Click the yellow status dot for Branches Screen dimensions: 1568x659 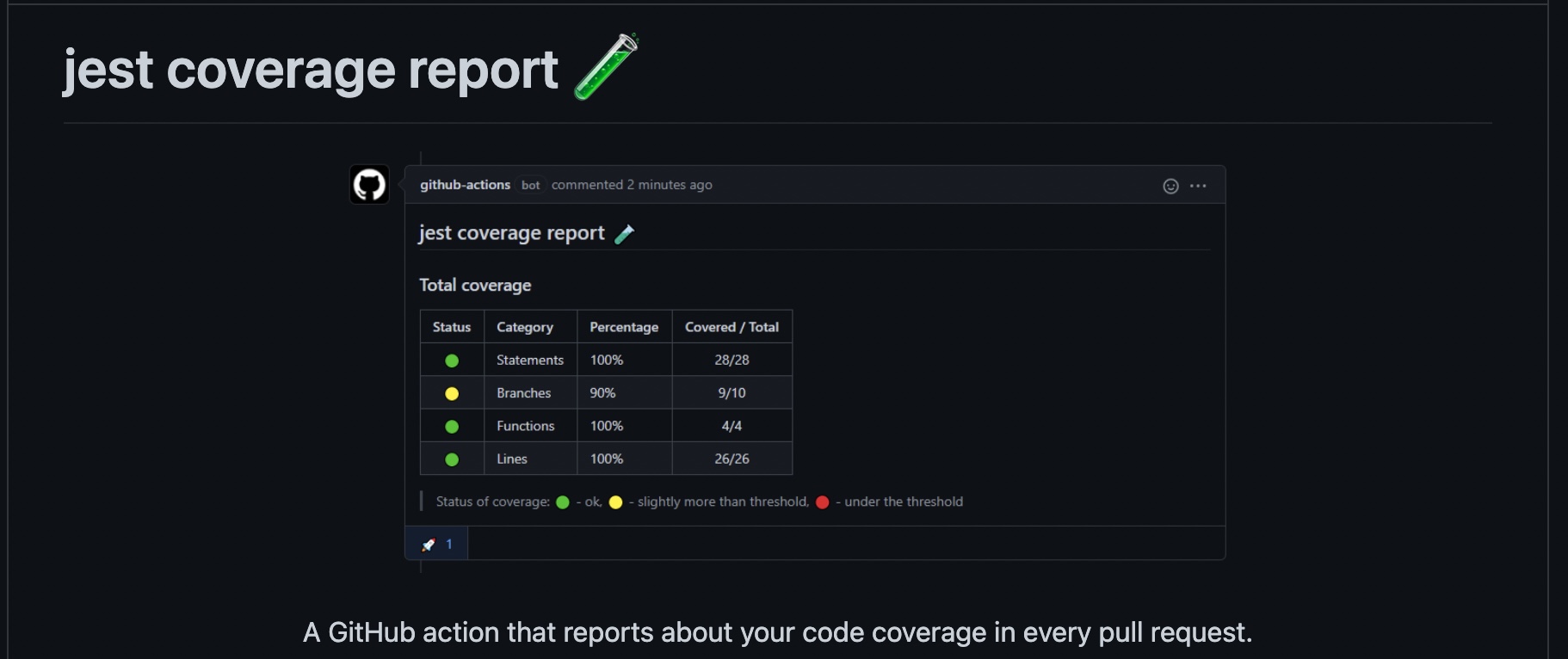(452, 393)
